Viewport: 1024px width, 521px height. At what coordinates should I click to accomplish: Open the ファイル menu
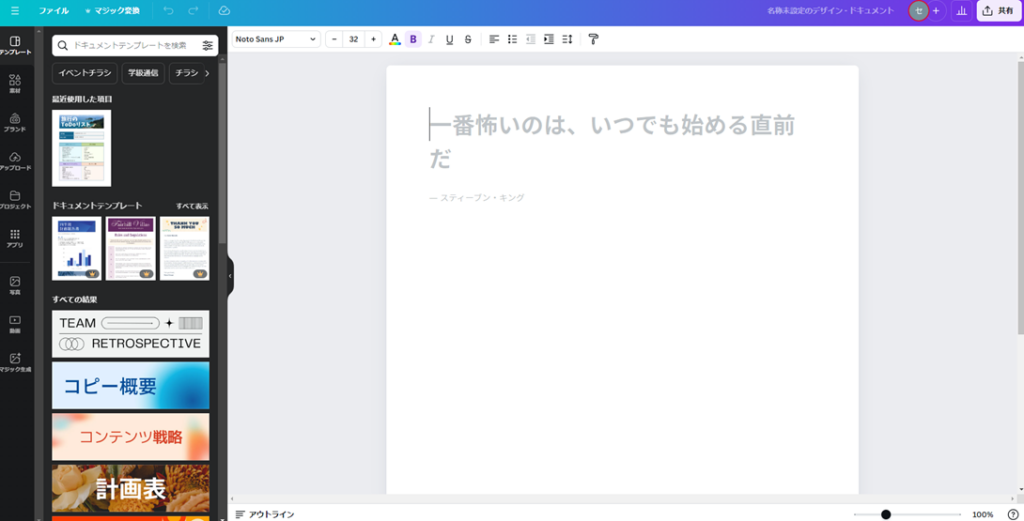(x=54, y=10)
